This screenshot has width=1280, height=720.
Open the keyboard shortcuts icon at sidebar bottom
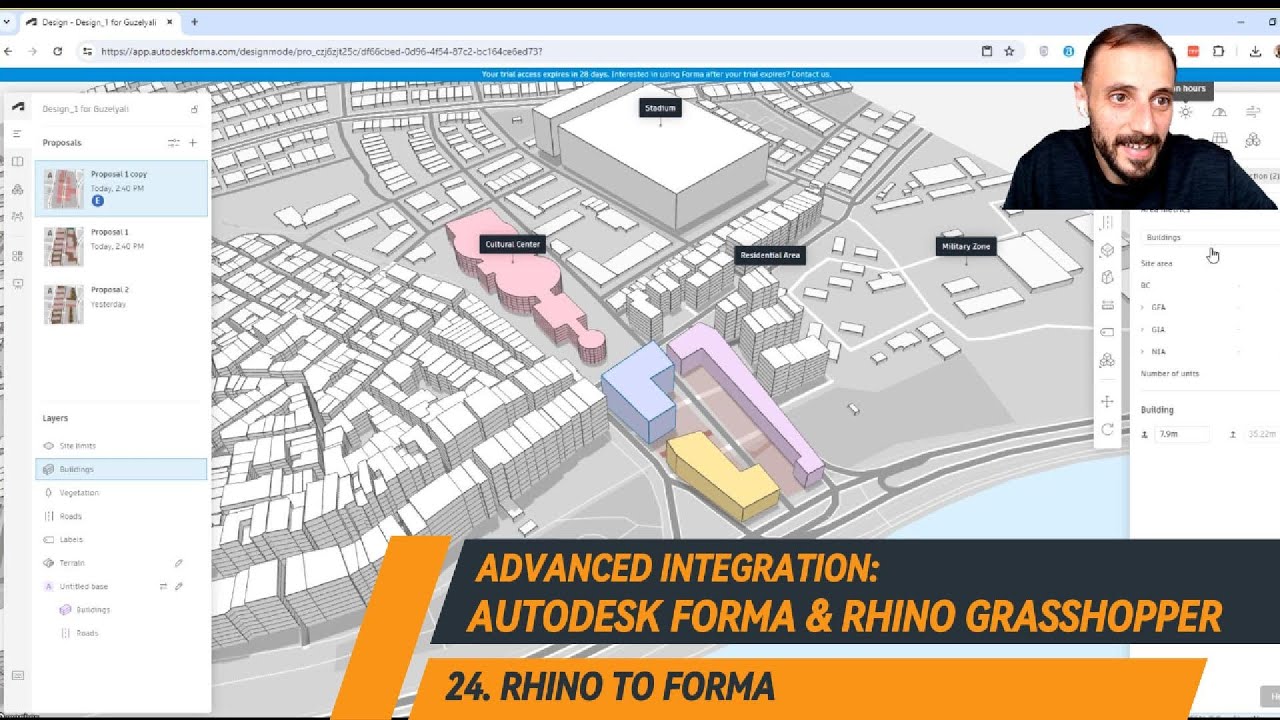coord(17,676)
